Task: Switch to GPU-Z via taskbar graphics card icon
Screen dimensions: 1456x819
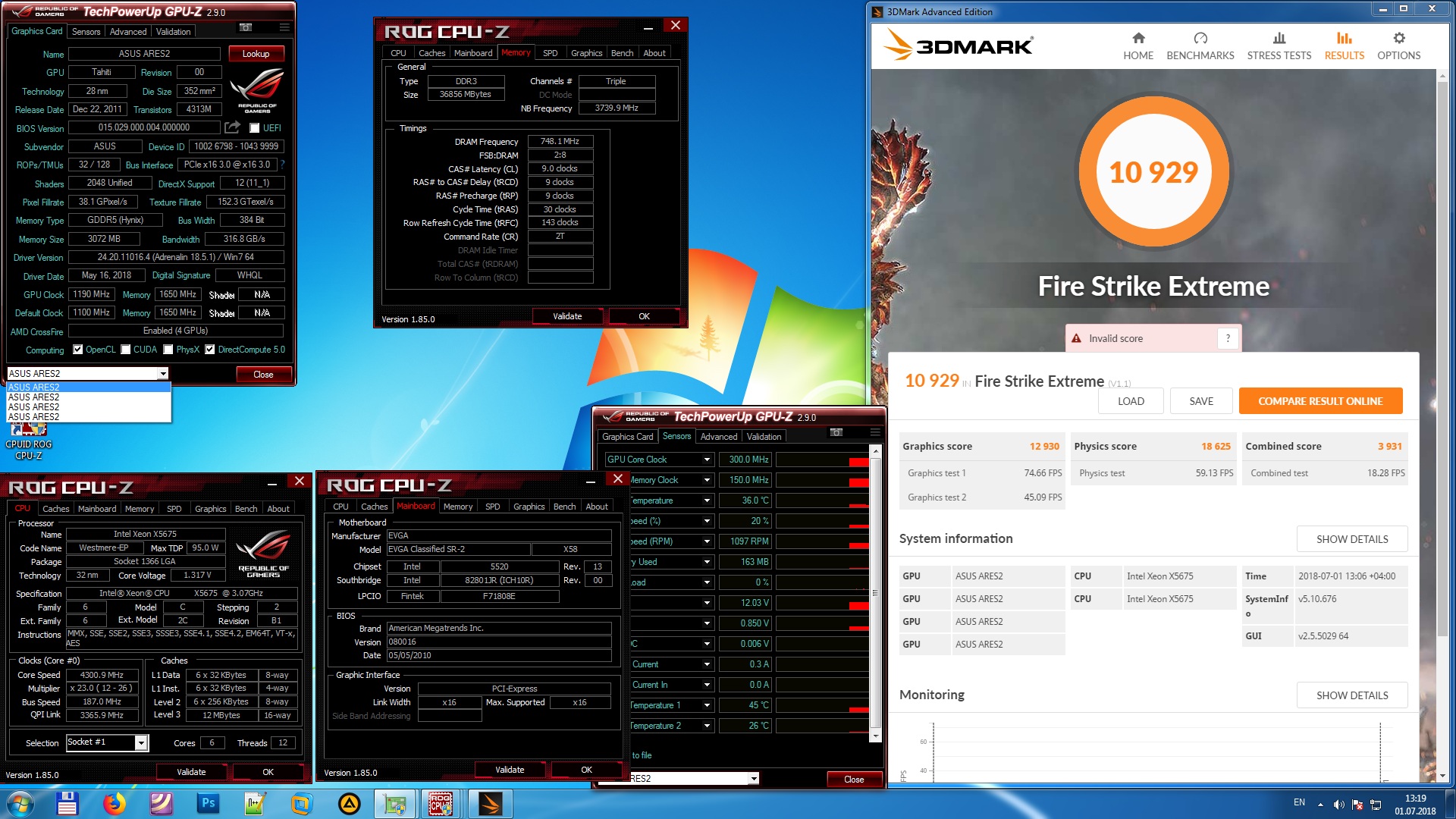Action: point(395,804)
